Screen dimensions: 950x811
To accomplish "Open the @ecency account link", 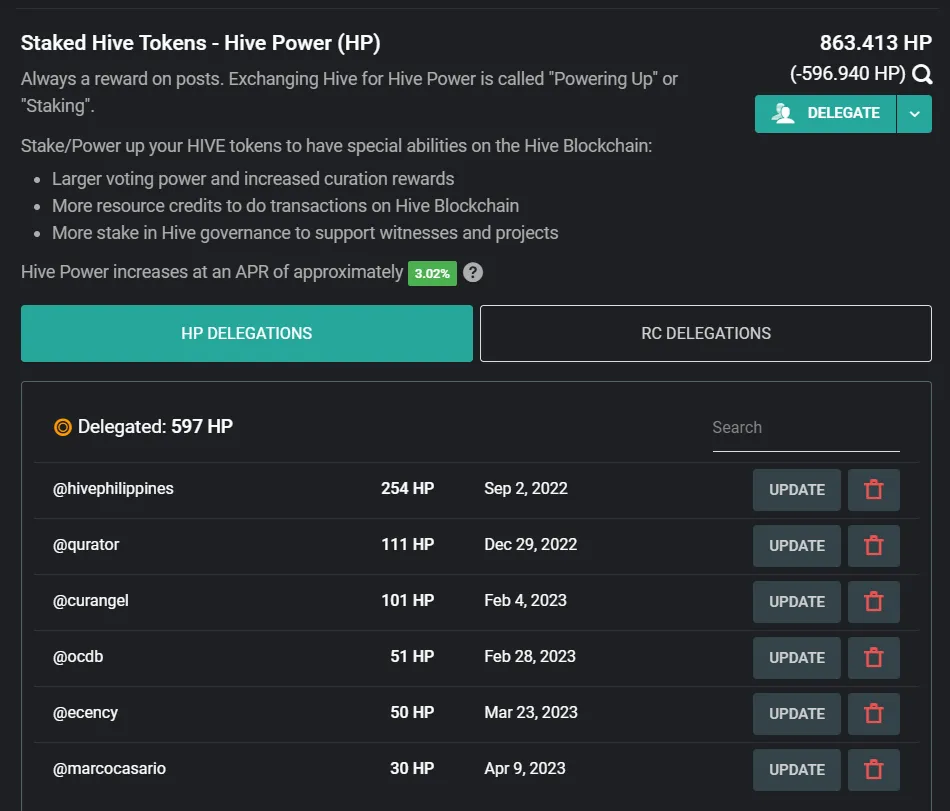I will coord(85,712).
